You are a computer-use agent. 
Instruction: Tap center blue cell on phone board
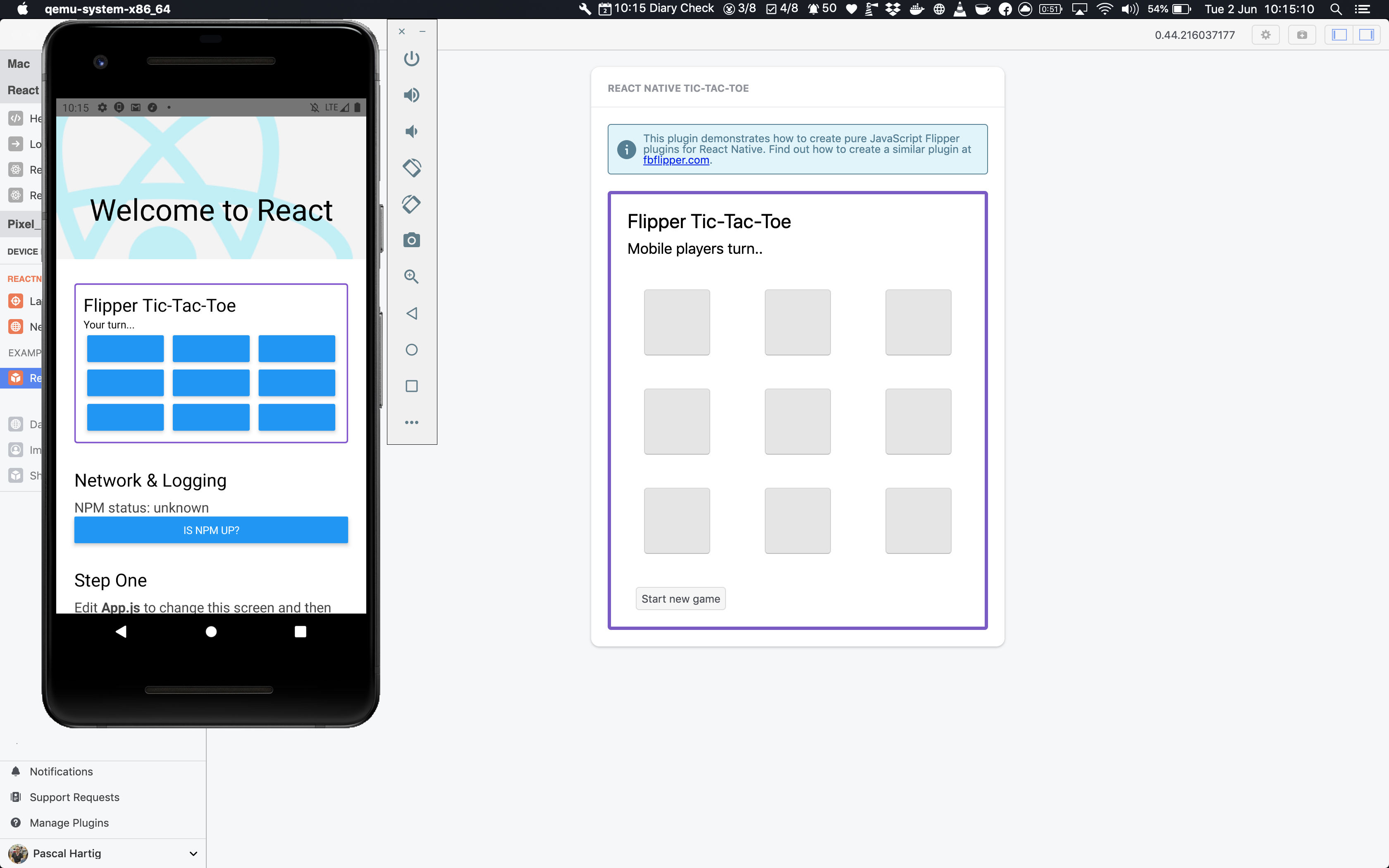(211, 383)
